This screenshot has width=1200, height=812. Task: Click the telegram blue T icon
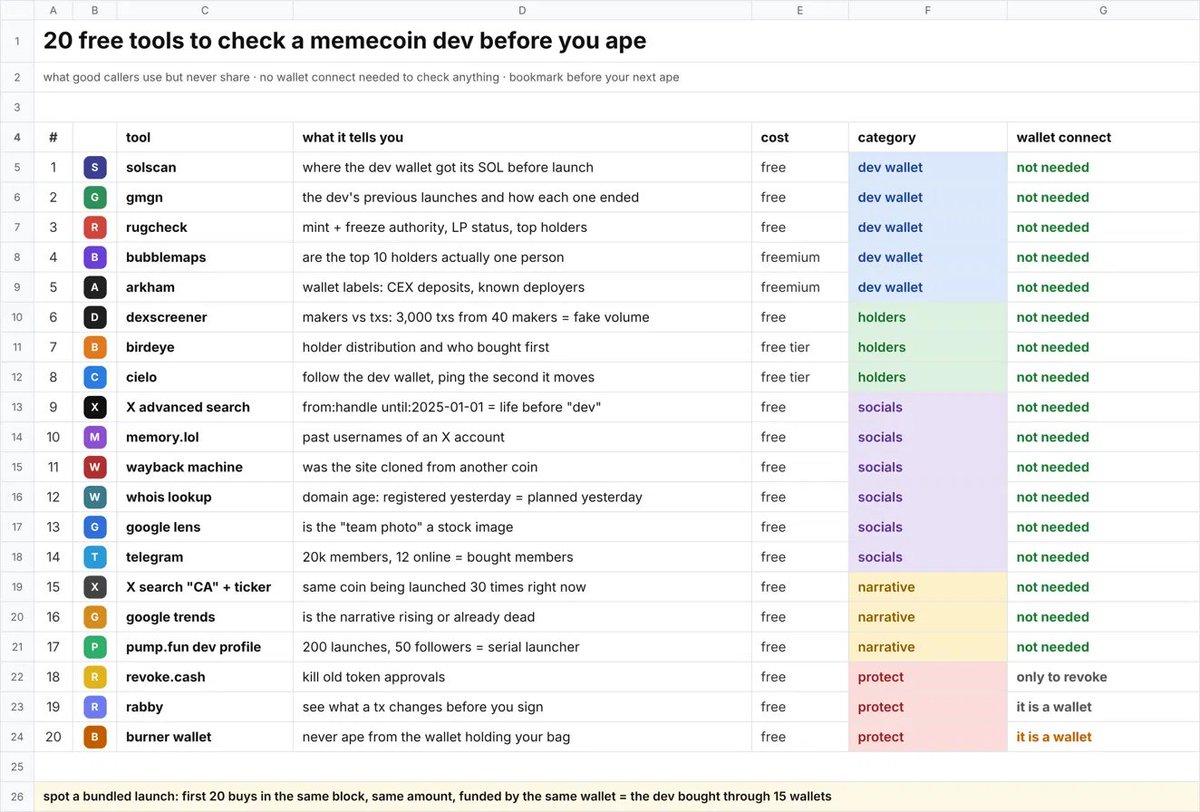tap(95, 557)
